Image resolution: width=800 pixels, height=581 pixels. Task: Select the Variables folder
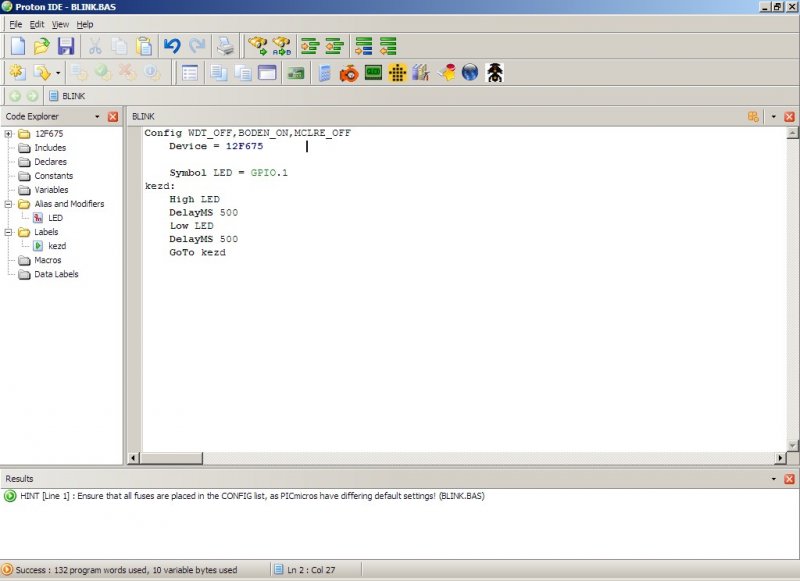[51, 190]
